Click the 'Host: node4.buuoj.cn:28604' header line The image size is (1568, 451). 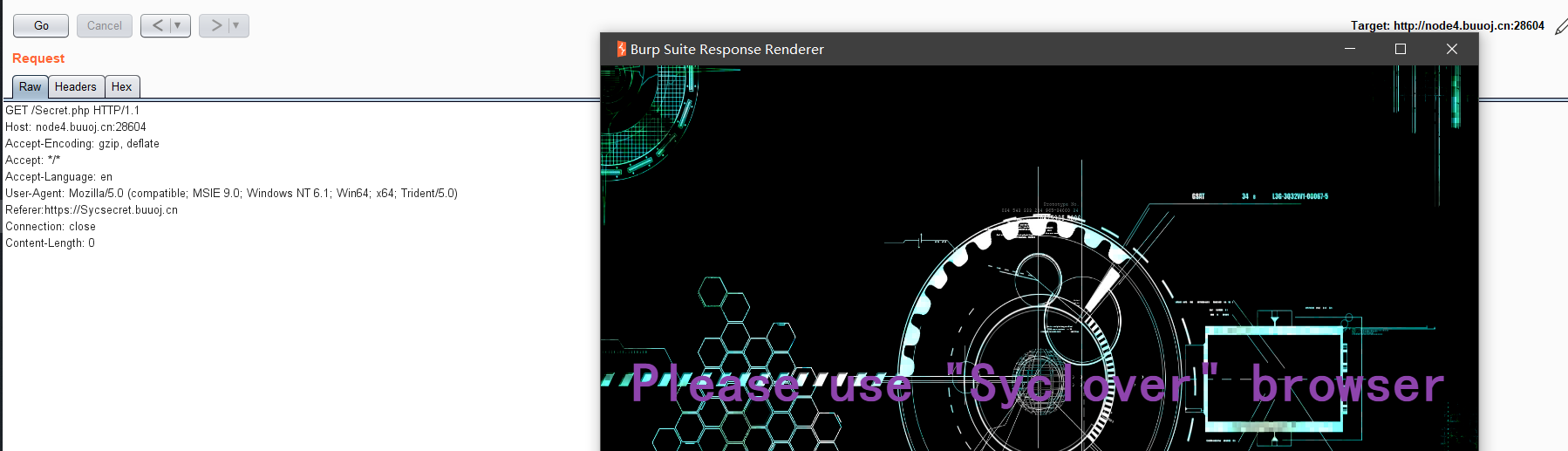coord(76,127)
